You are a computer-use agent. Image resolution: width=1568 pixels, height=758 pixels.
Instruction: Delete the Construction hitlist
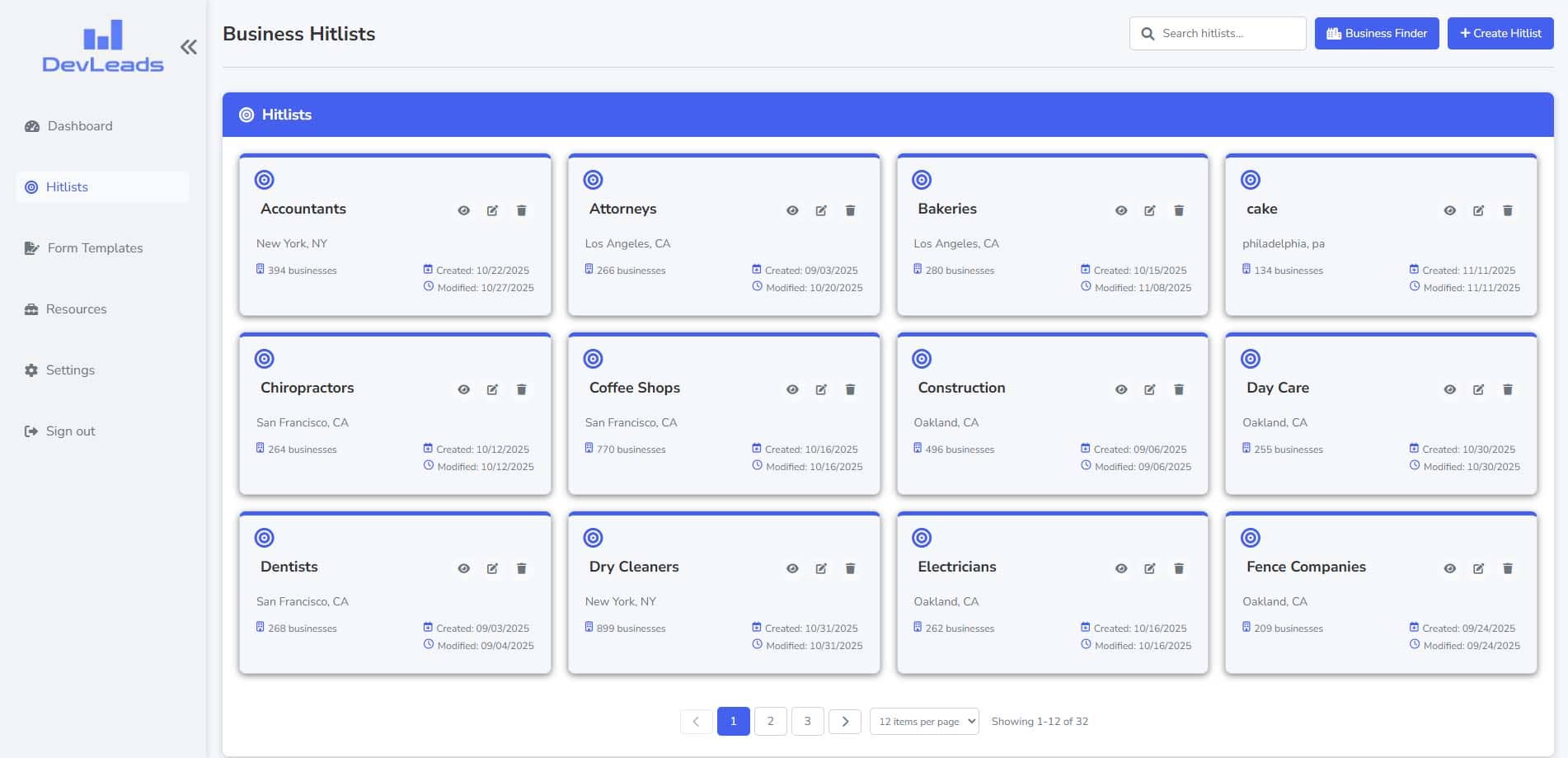pyautogui.click(x=1179, y=390)
